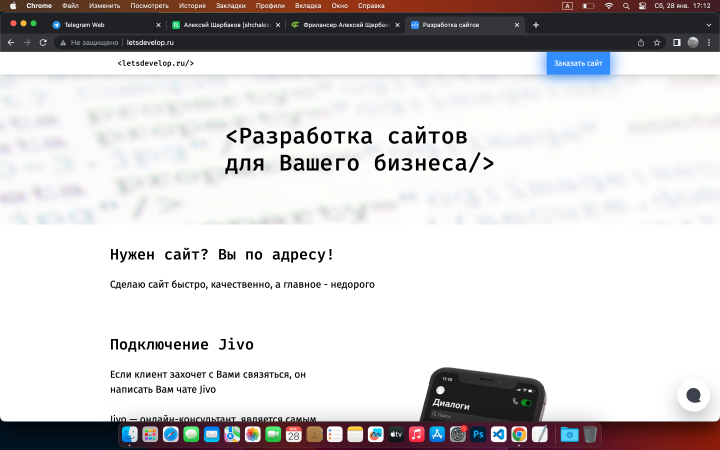
Task: Close the Фрилансер Алексей Щербаков tab
Action: click(x=397, y=25)
